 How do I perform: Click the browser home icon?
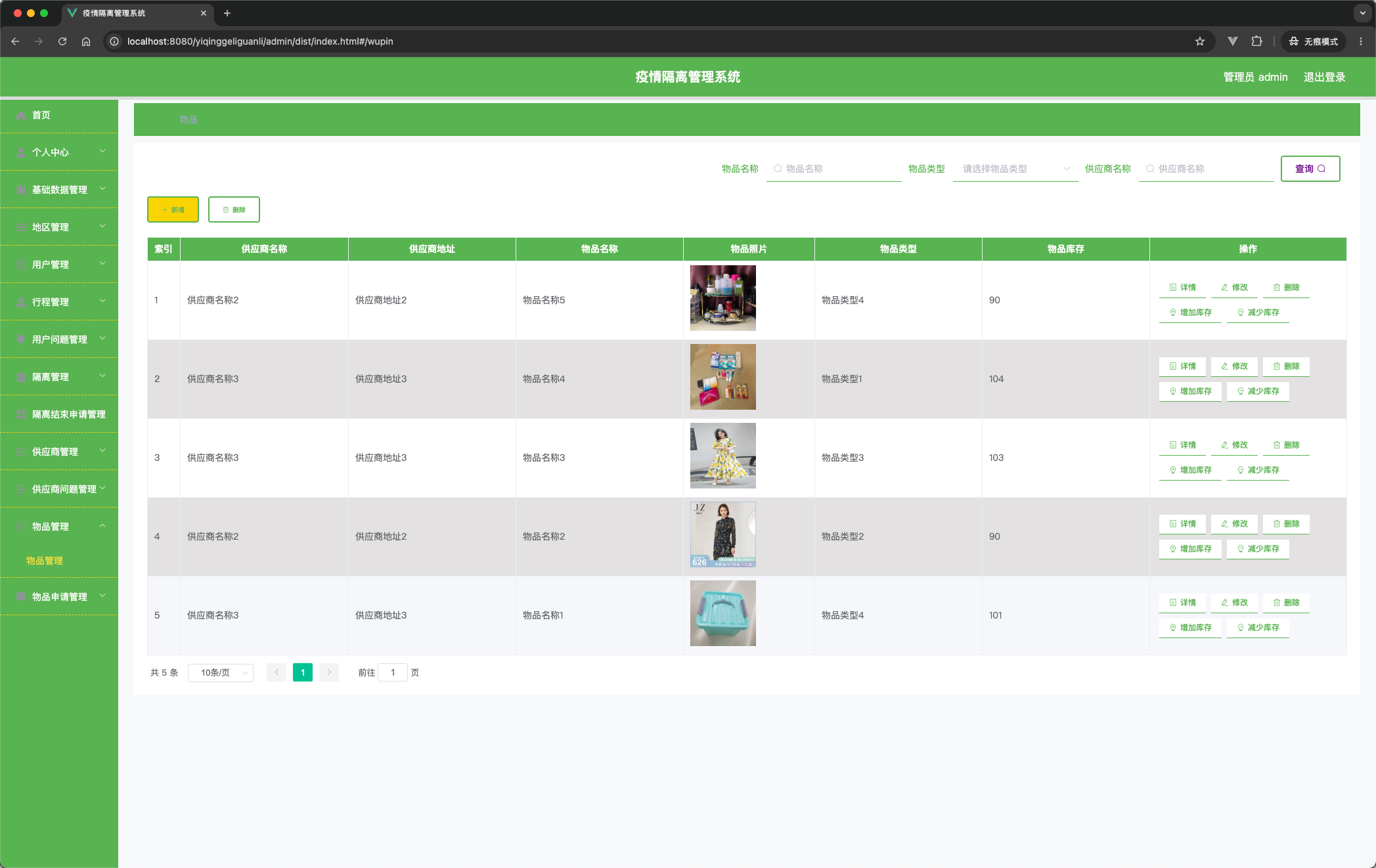click(86, 41)
